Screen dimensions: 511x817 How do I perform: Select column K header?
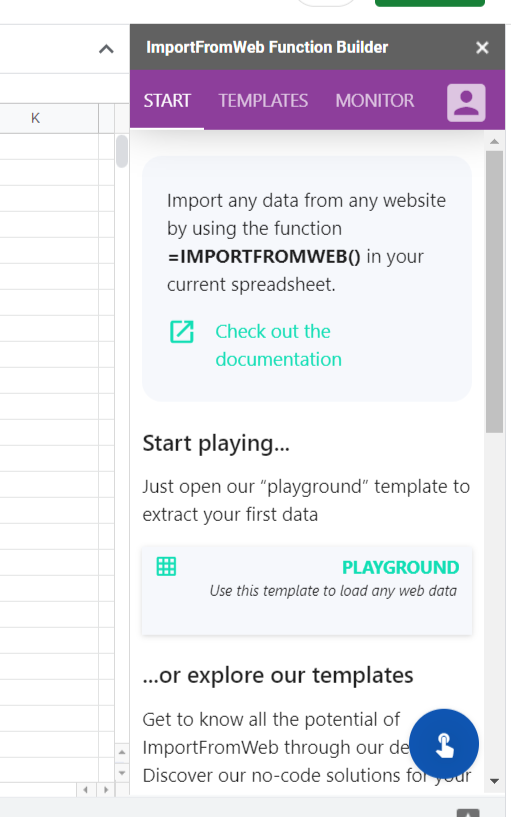click(35, 118)
